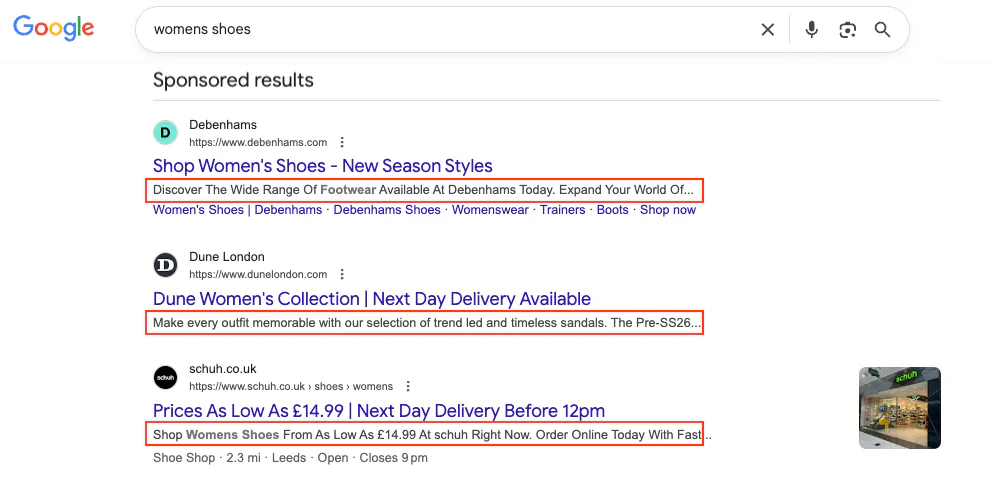
Task: Click the 'Dune London' advertiser name
Action: point(226,257)
